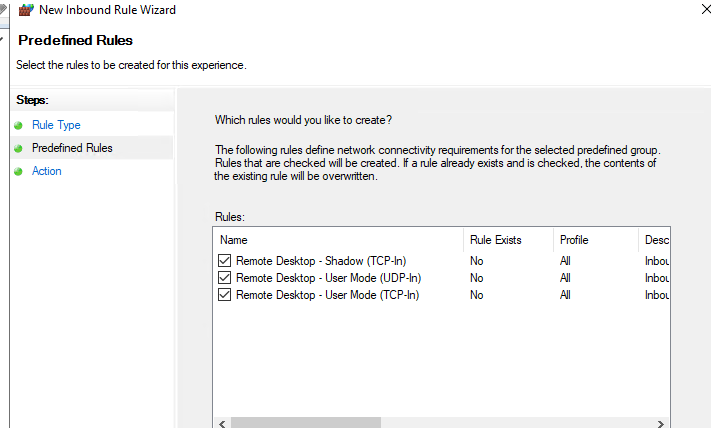Uncheck Remote Desktop - User Mode (TCP-In)
This screenshot has height=428, width=711.
[x=224, y=295]
